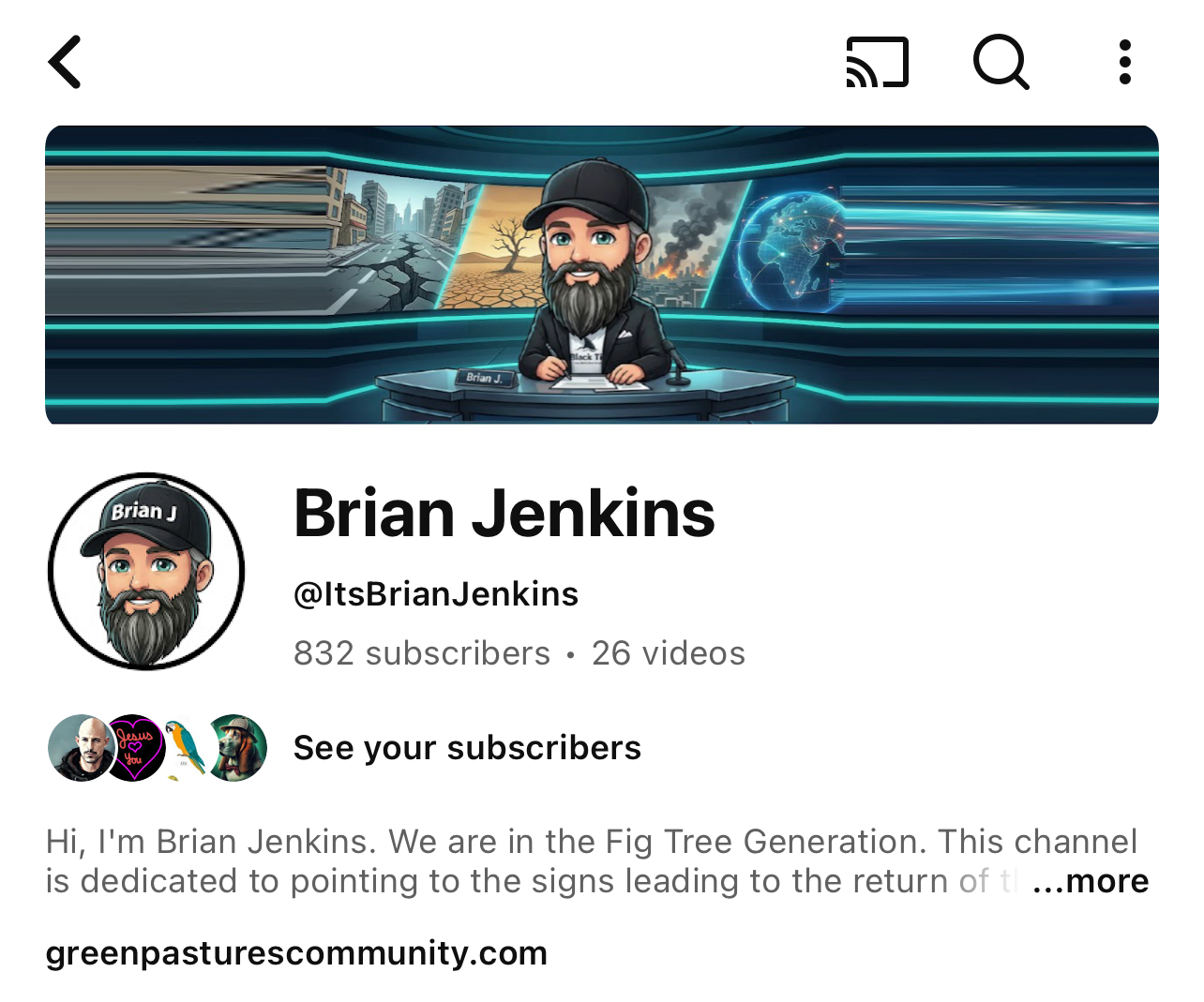Tap the 832 subscribers count
Viewport: 1204px width, 1002px height.
coord(422,653)
